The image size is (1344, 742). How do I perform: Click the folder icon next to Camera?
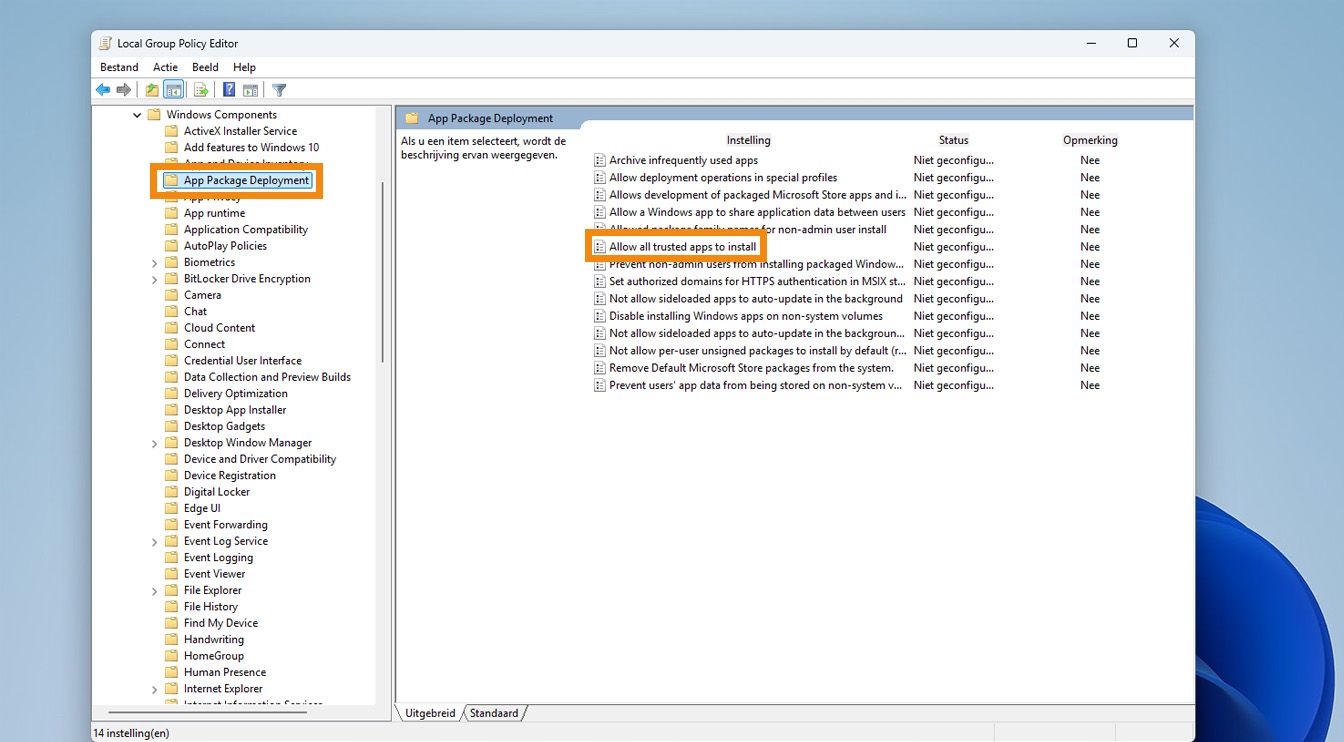[x=171, y=295]
